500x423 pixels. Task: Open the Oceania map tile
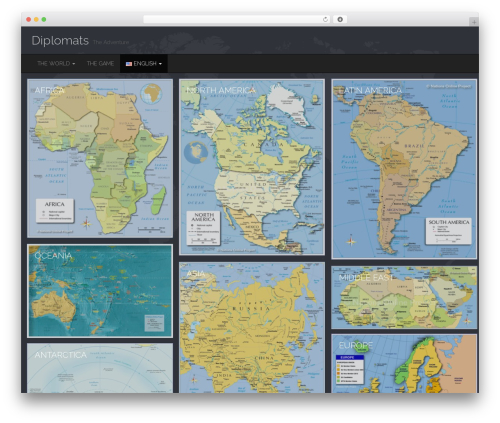[100, 291]
